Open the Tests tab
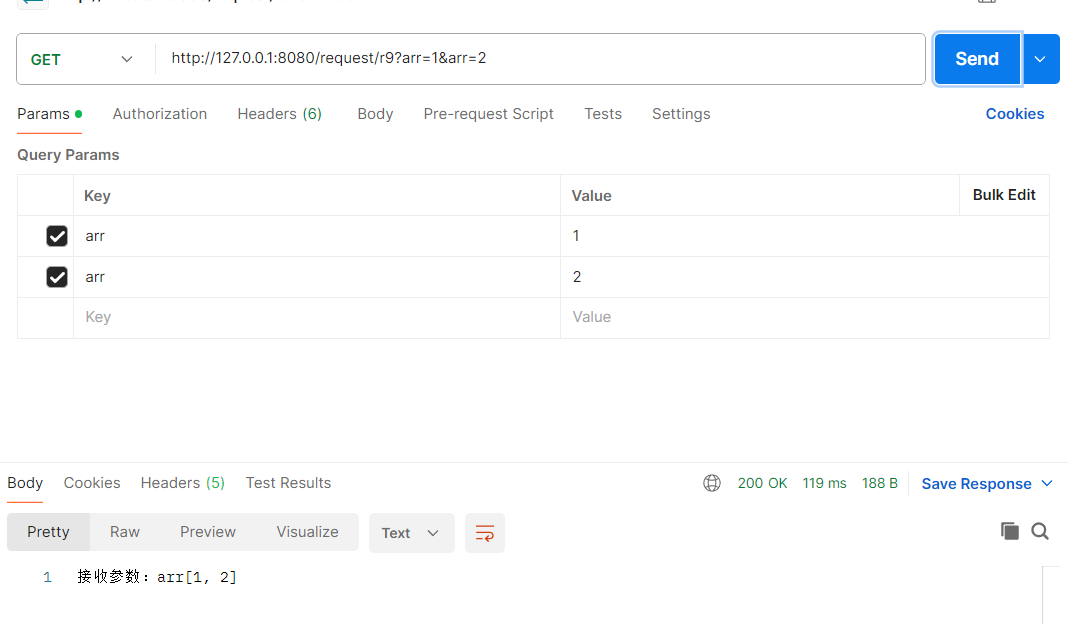1068x624 pixels. click(x=603, y=114)
